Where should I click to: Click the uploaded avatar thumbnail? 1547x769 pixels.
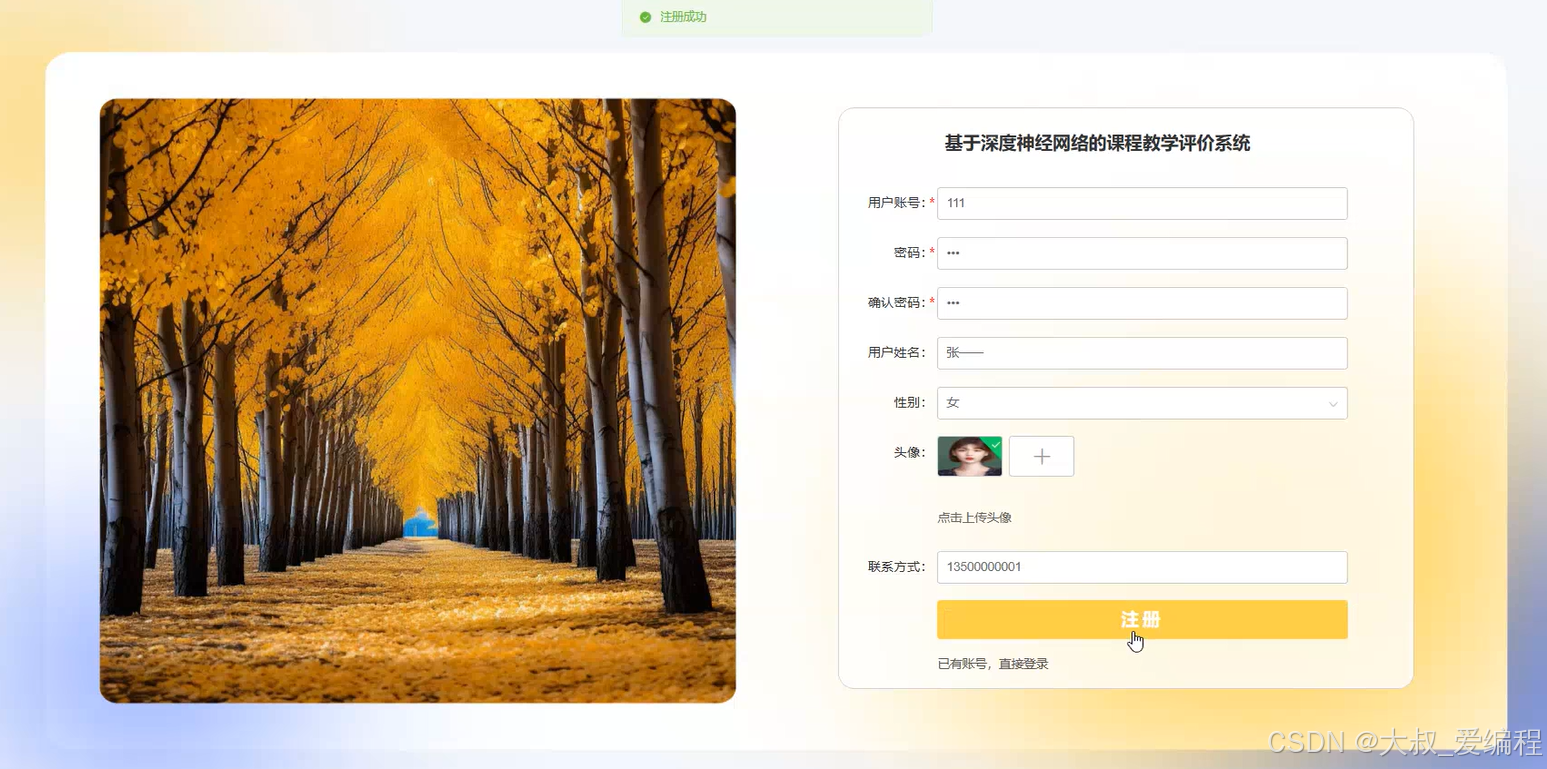pos(970,456)
